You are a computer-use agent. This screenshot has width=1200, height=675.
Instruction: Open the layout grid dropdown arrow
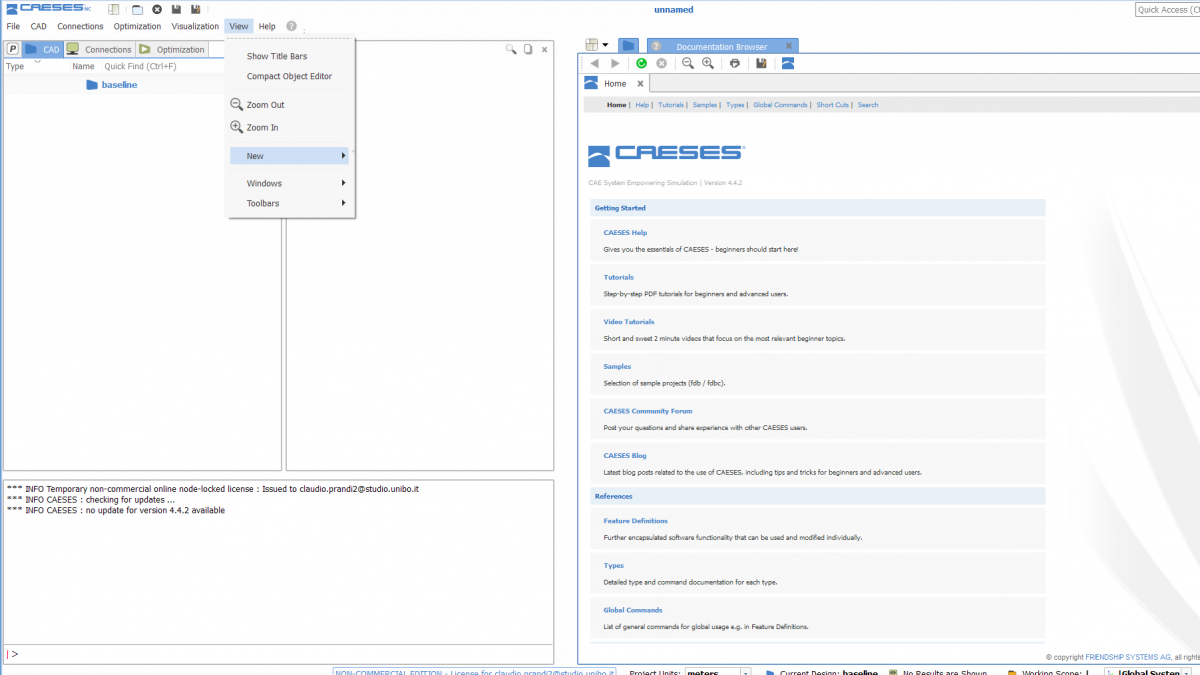pyautogui.click(x=605, y=45)
